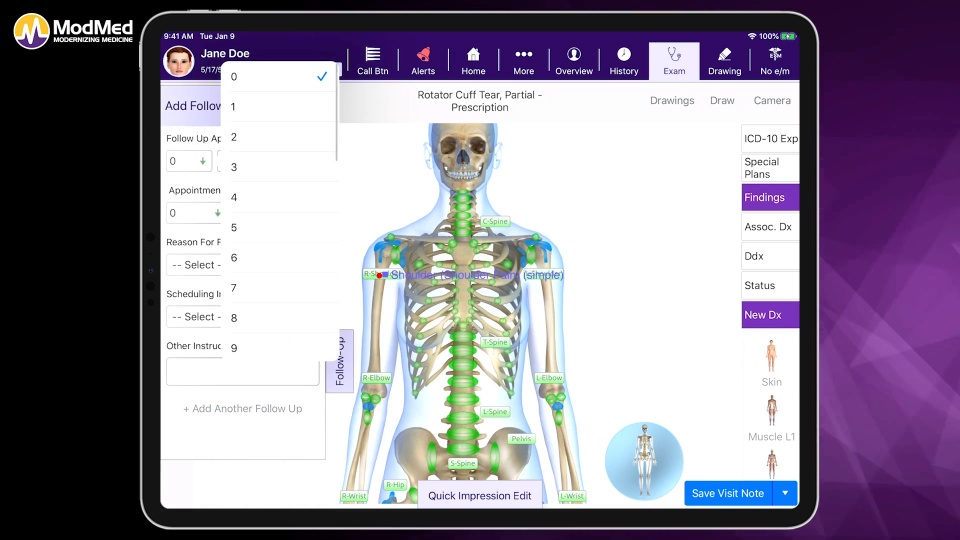
Task: Select the body layer below Muscle L1
Action: [771, 464]
